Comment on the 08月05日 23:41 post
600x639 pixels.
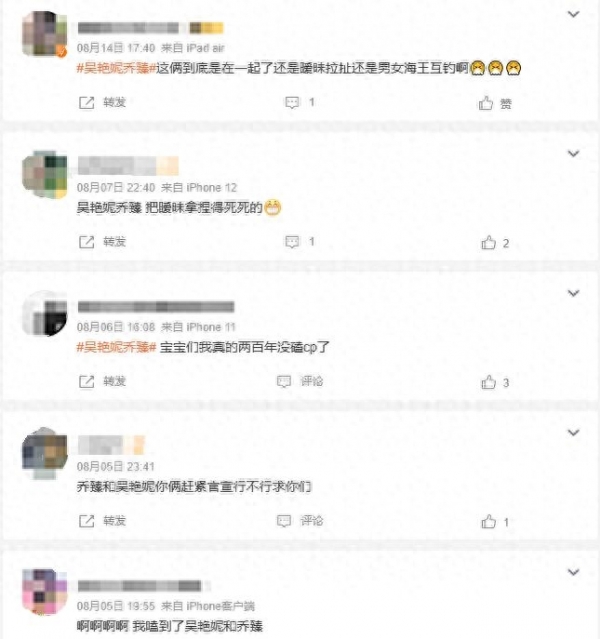pos(300,521)
